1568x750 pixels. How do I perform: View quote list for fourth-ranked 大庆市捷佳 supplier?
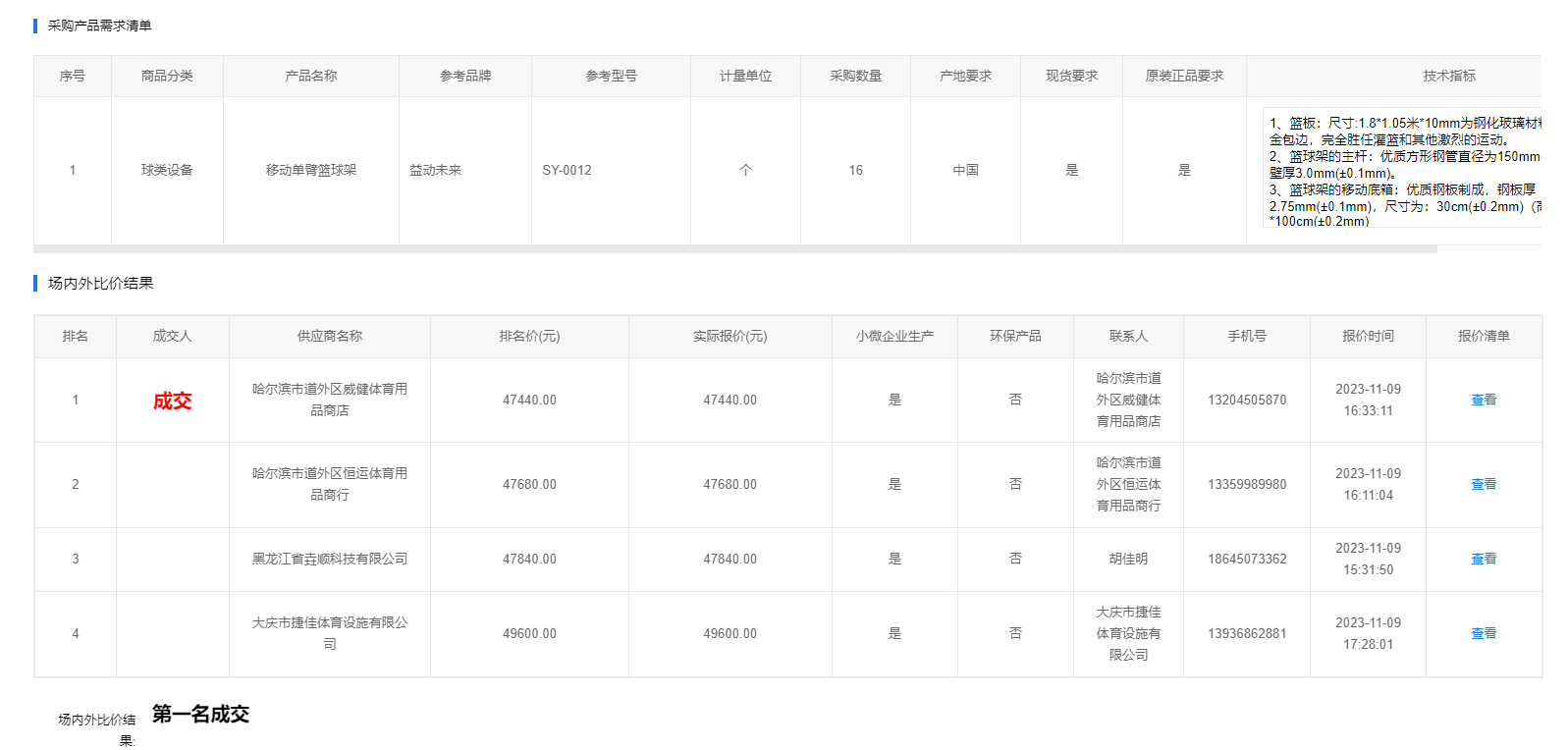[1483, 633]
